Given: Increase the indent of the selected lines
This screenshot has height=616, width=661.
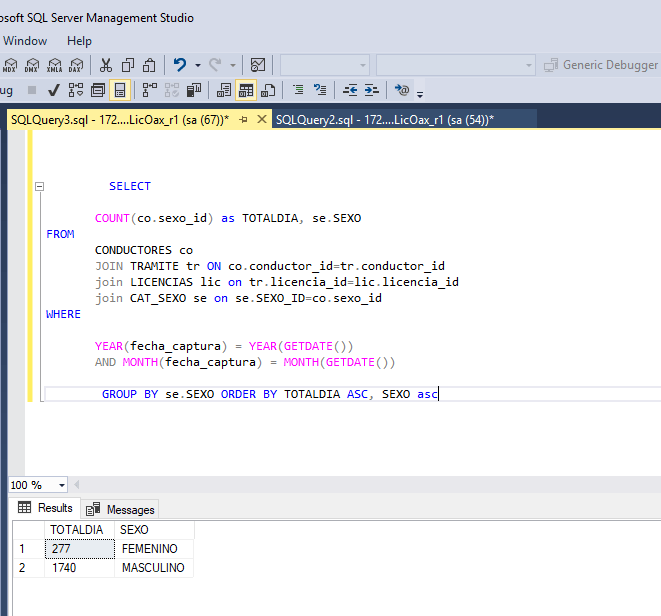Looking at the screenshot, I should click(x=371, y=90).
